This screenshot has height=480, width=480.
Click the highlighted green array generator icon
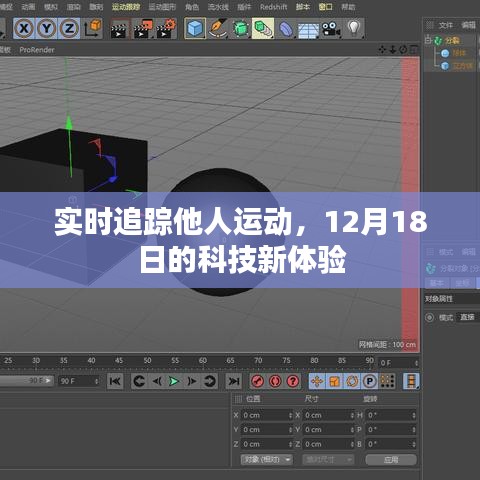[x=263, y=28]
